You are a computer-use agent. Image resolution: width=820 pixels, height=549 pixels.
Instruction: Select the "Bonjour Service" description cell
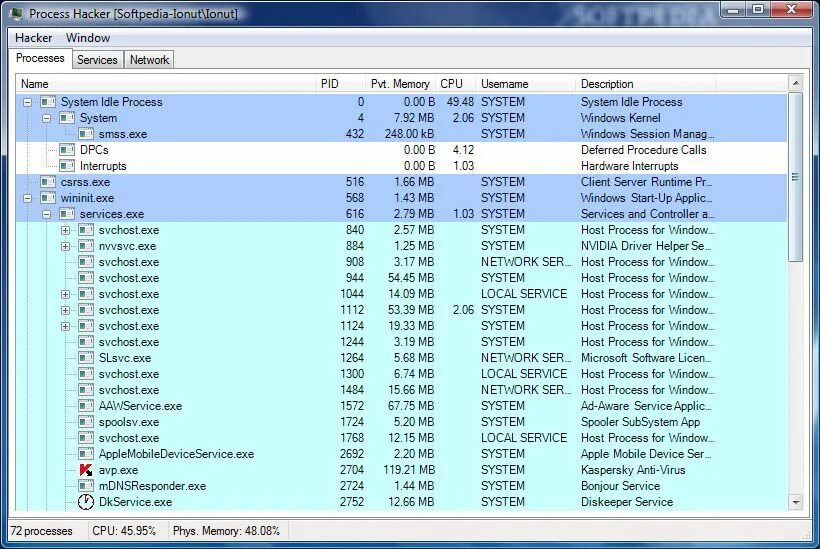(620, 486)
